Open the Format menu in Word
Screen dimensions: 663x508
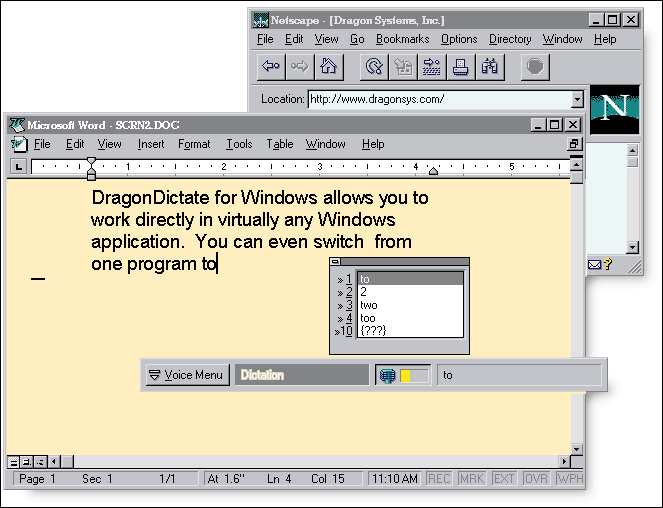click(x=194, y=144)
